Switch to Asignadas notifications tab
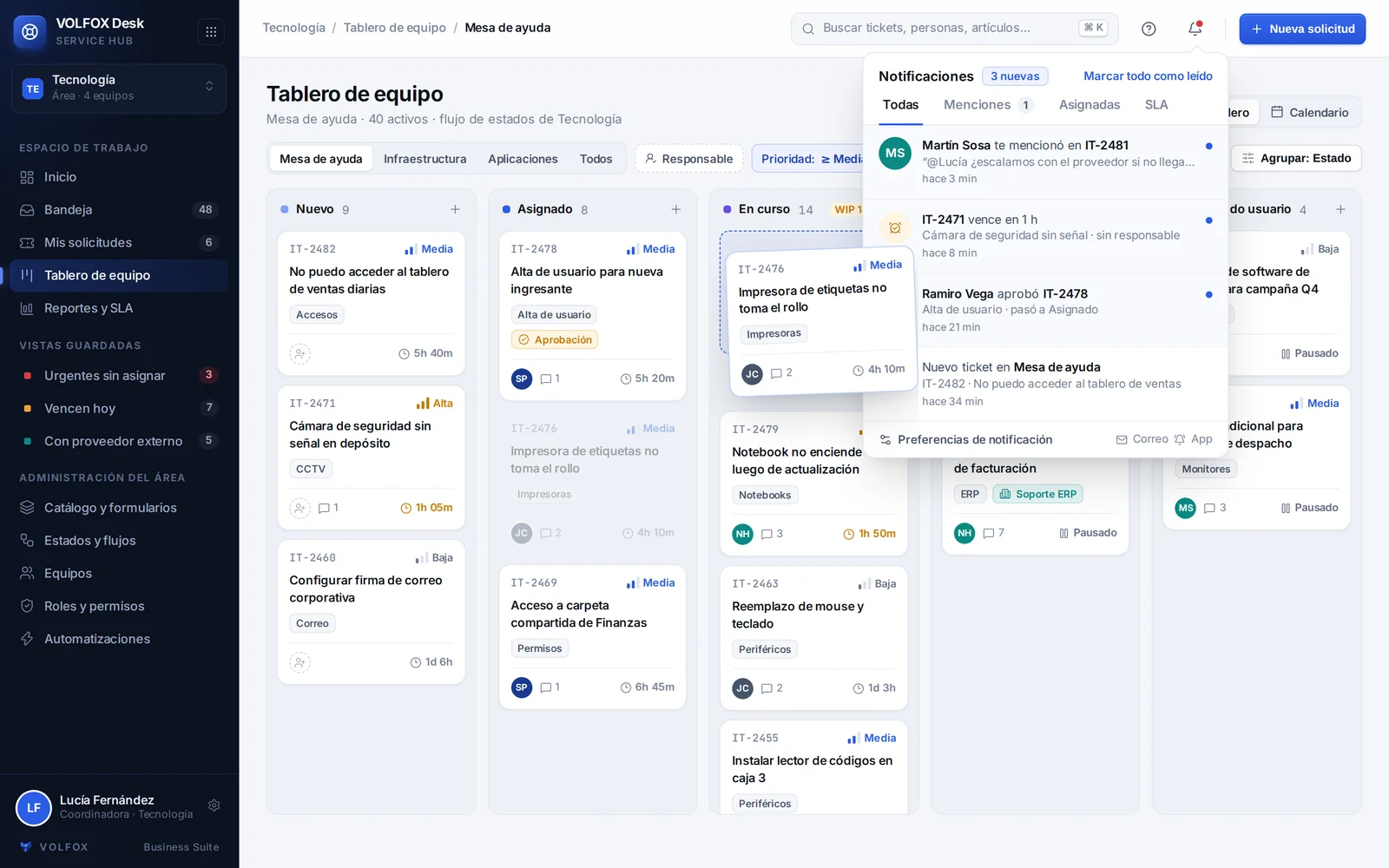1389x868 pixels. click(1089, 105)
